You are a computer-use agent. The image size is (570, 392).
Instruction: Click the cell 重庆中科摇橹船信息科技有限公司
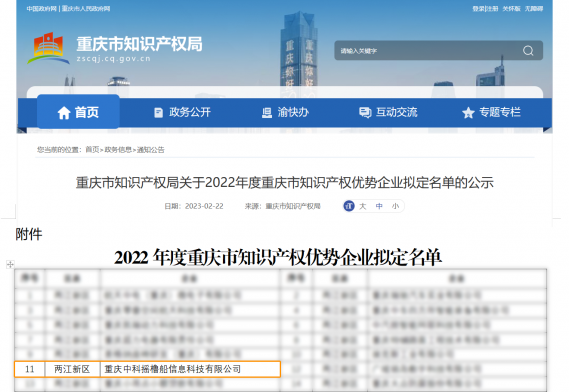coord(190,369)
